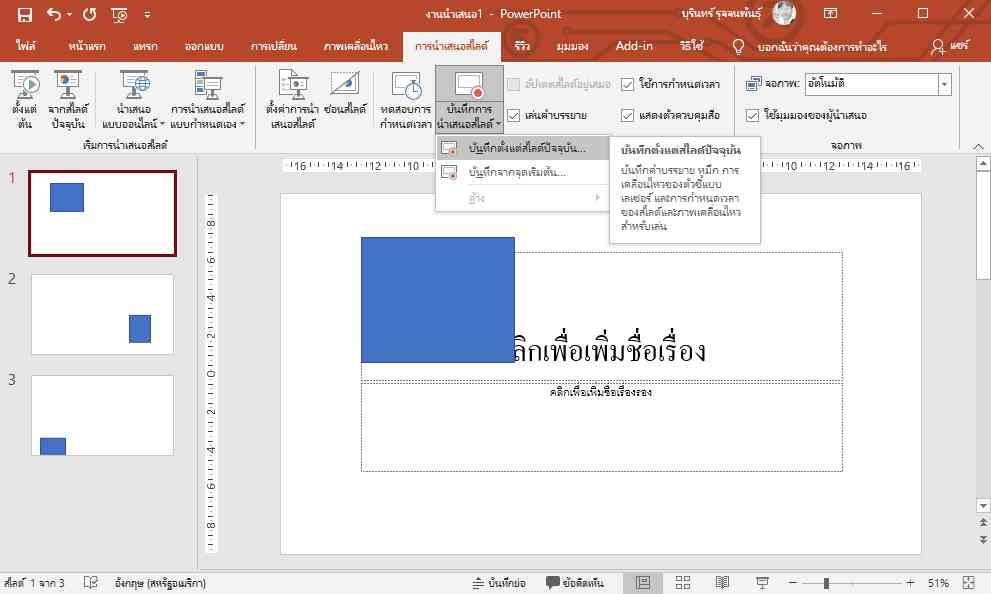This screenshot has width=991, height=594.
Task: Click the zoom slider in the status bar
Action: click(826, 583)
